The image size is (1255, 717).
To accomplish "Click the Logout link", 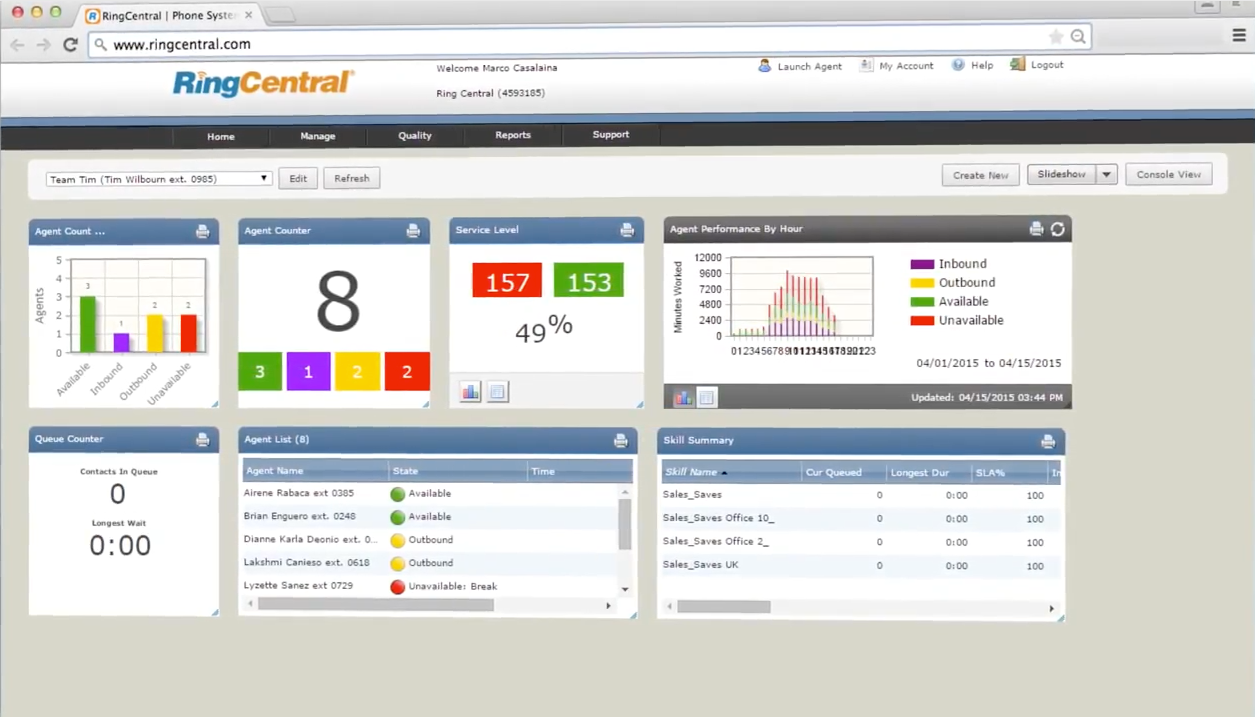I will pos(1047,64).
